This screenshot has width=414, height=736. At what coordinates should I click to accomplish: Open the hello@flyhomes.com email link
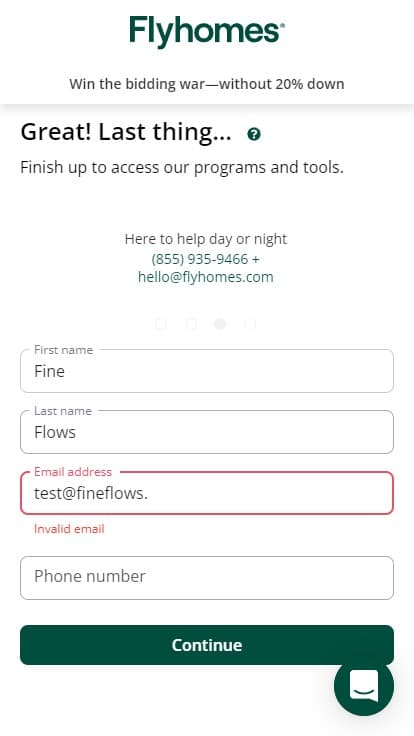pyautogui.click(x=206, y=277)
